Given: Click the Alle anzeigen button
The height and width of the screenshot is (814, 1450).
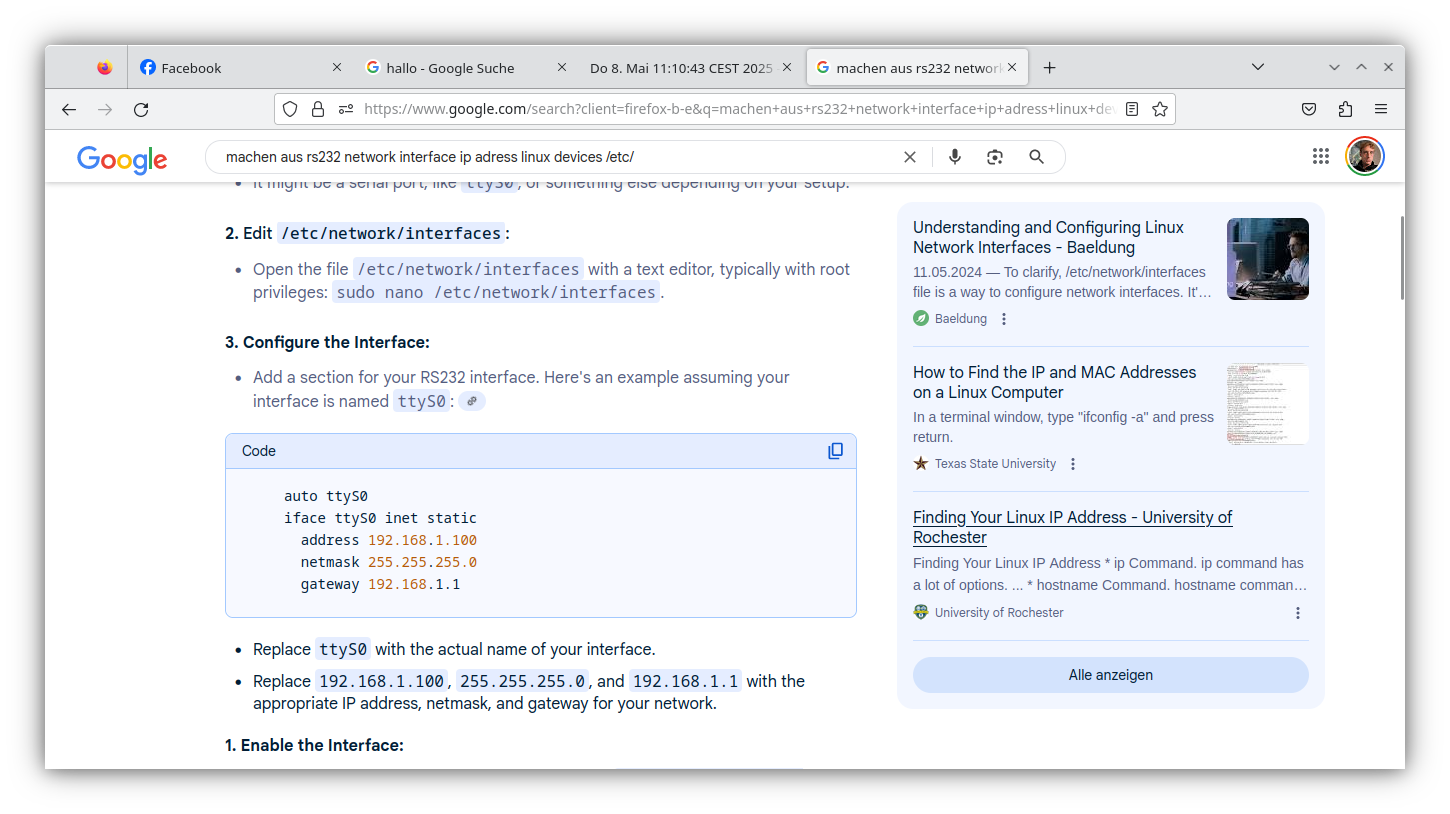Looking at the screenshot, I should pos(1110,674).
